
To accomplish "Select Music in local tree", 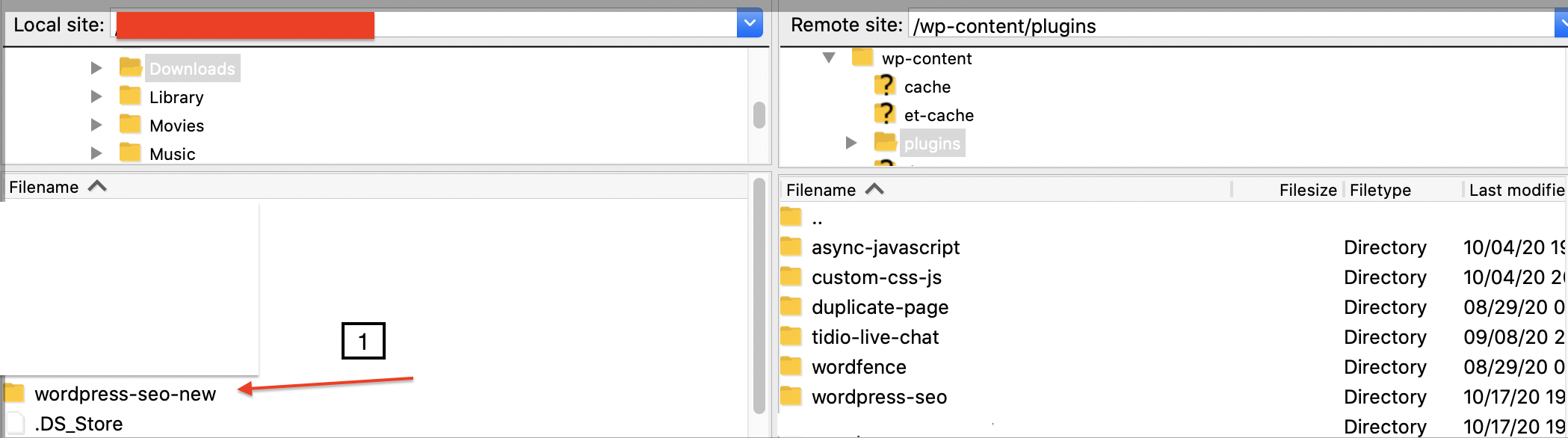I will (x=172, y=154).
